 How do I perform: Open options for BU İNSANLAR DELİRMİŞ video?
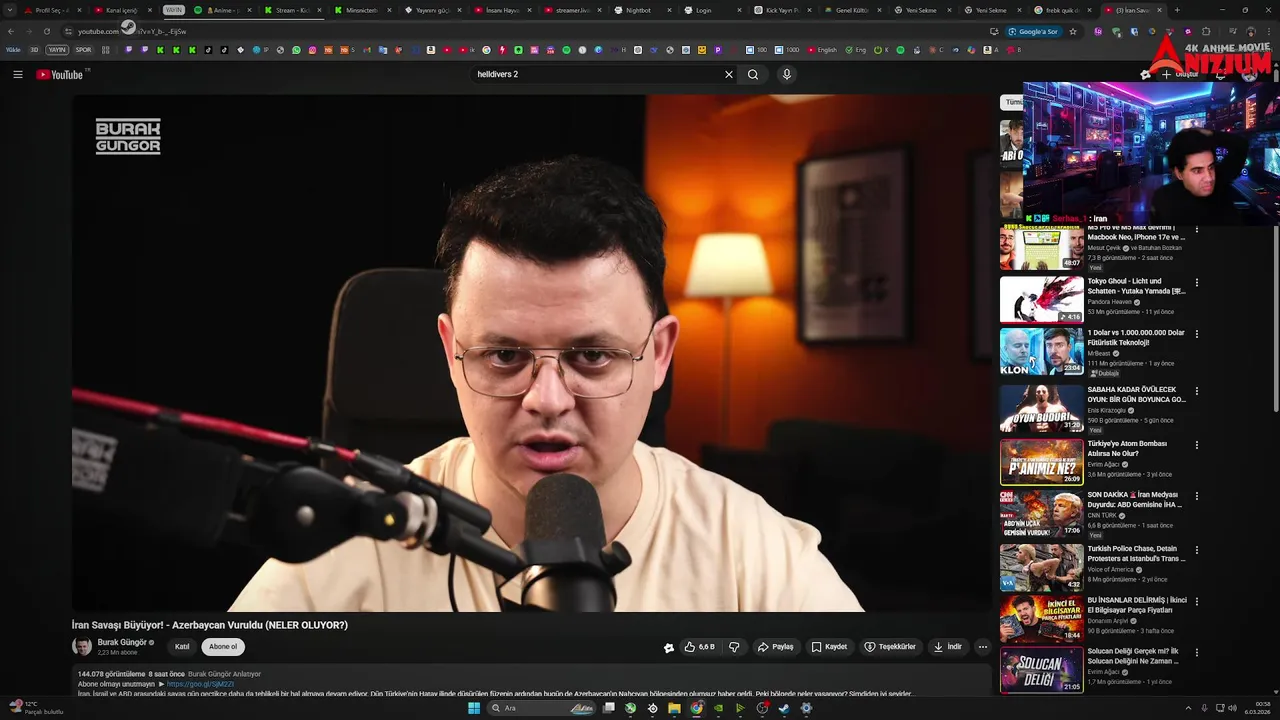(1196, 602)
